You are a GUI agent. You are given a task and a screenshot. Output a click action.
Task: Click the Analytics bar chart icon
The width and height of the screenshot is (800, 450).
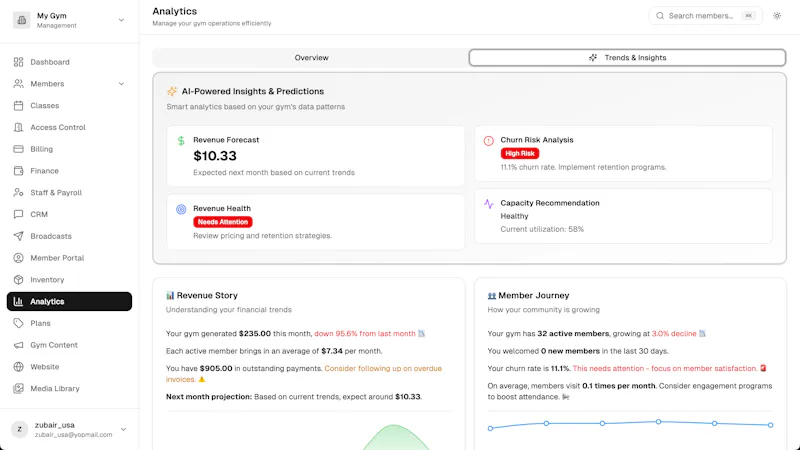18,302
